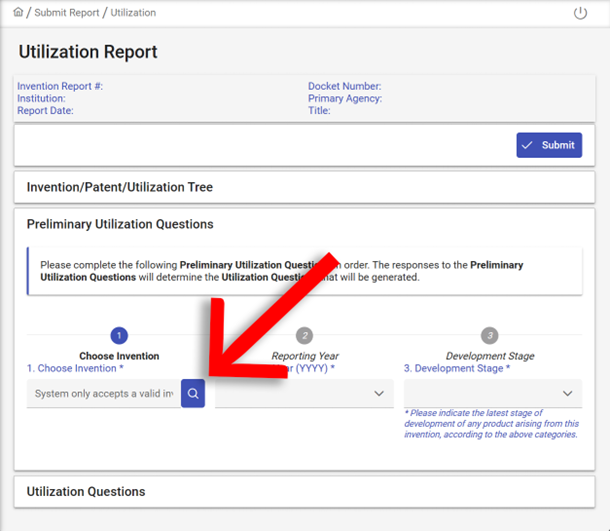Click the Utilization Report page heading
The width and height of the screenshot is (610, 531).
(88, 52)
